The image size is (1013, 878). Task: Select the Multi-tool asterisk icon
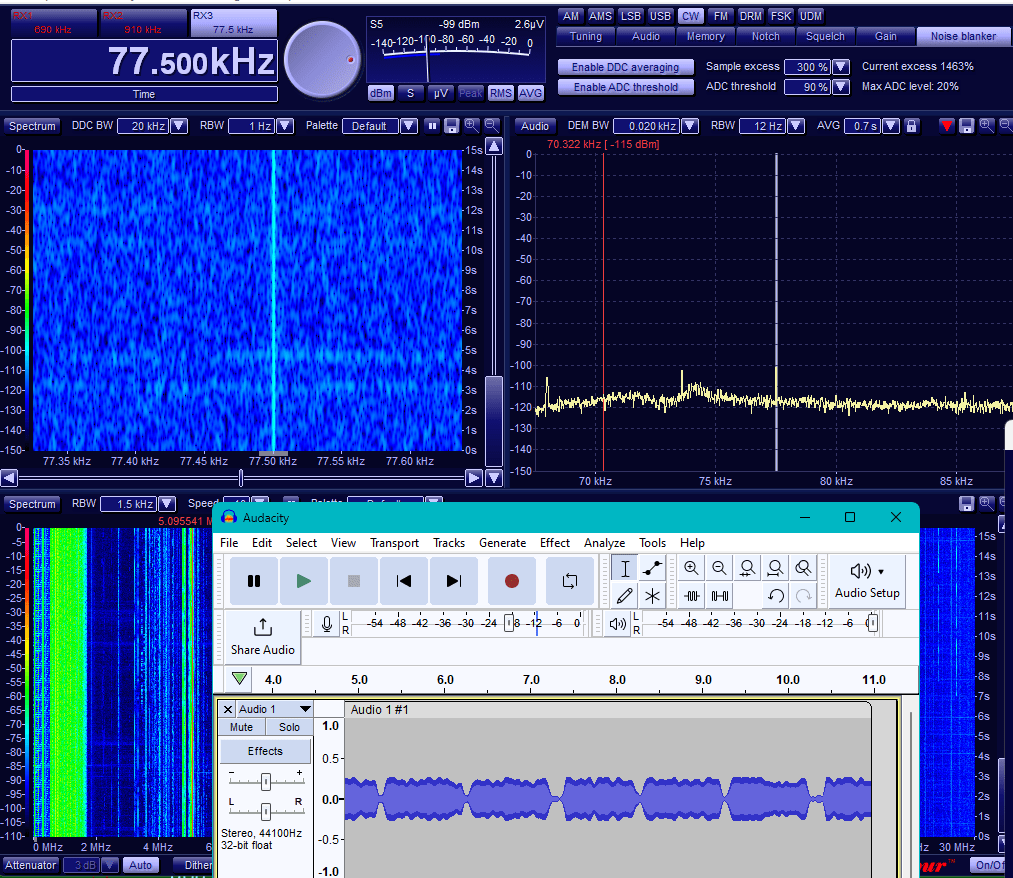coord(653,596)
